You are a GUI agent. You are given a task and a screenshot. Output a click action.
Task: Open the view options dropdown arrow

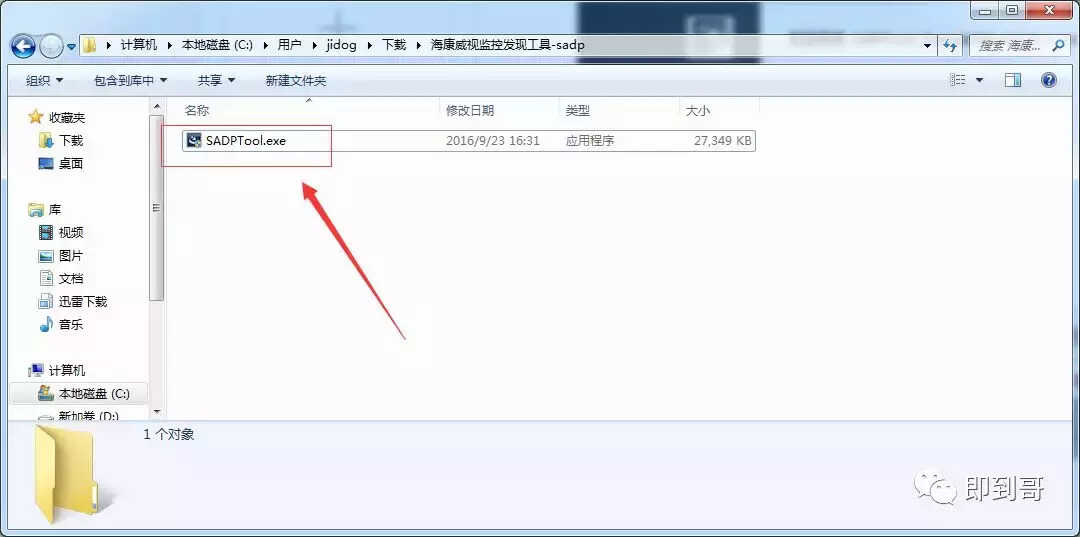click(980, 81)
